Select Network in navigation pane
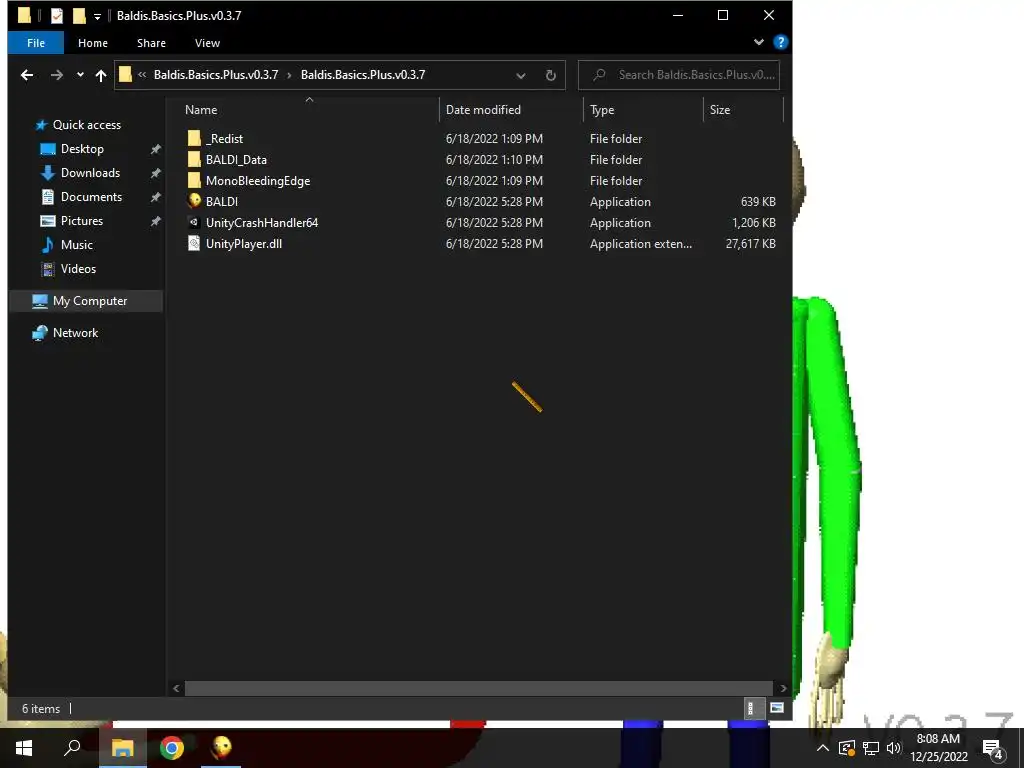 [75, 333]
